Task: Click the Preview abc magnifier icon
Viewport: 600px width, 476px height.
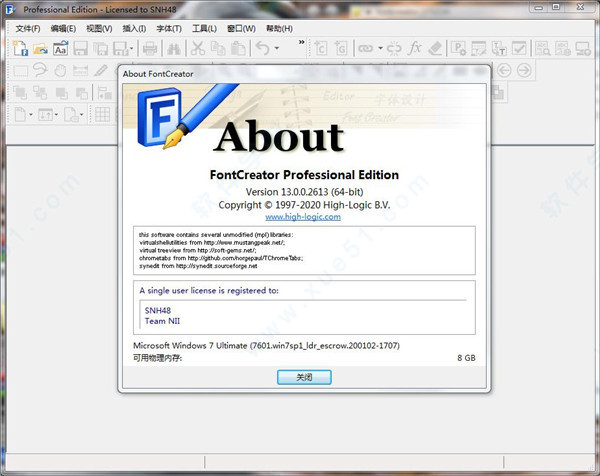Action: [543, 49]
